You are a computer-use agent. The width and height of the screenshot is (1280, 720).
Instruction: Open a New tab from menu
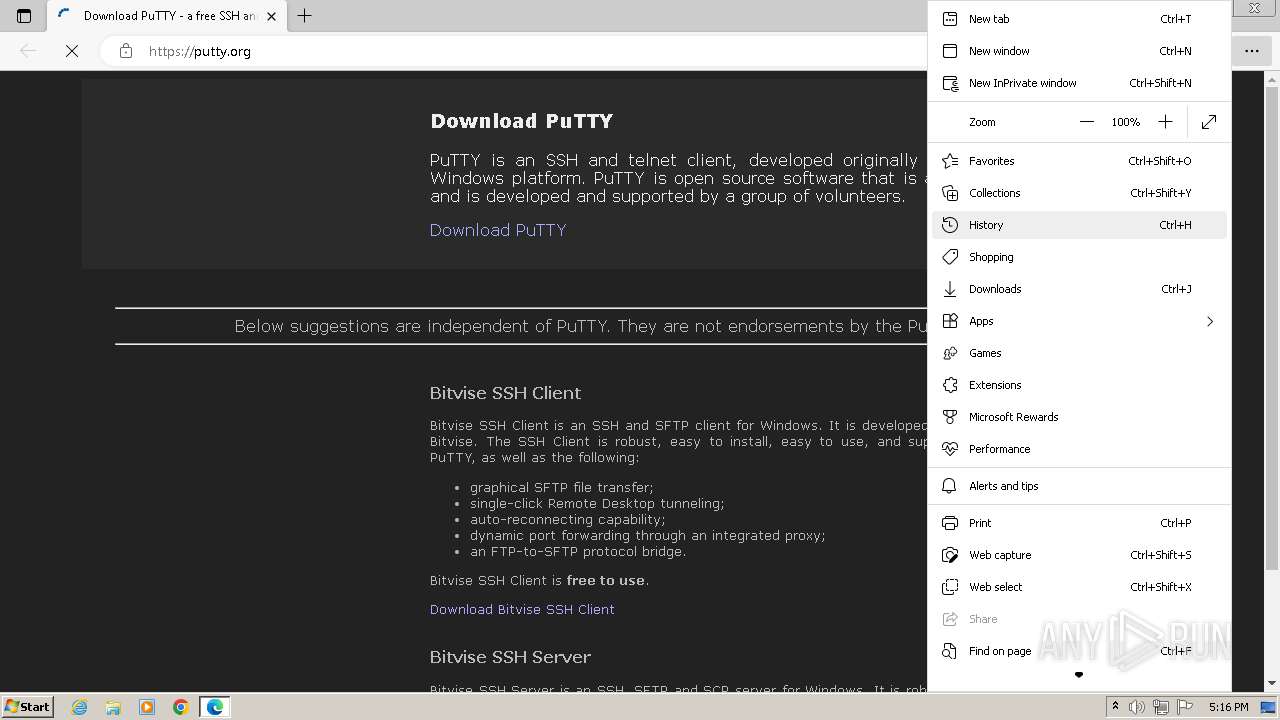[x=1079, y=19]
